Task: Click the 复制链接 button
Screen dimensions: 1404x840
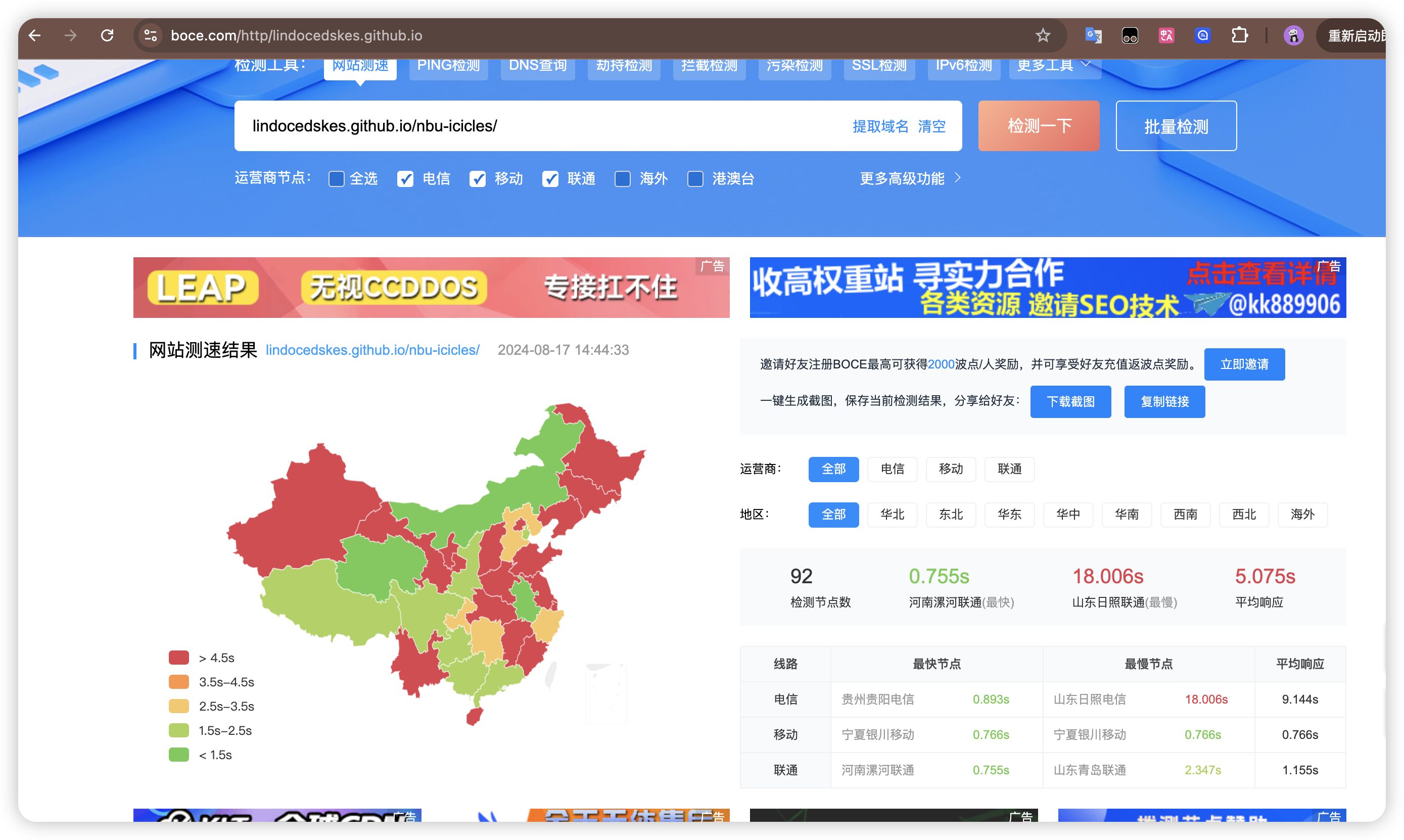Action: 1164,401
